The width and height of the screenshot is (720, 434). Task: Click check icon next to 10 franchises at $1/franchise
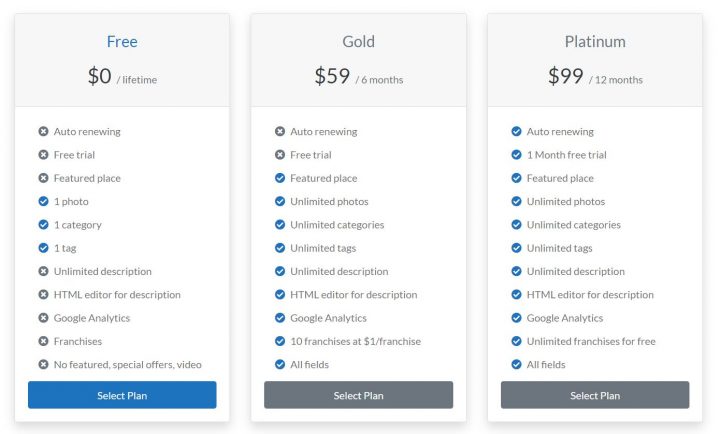(x=280, y=341)
